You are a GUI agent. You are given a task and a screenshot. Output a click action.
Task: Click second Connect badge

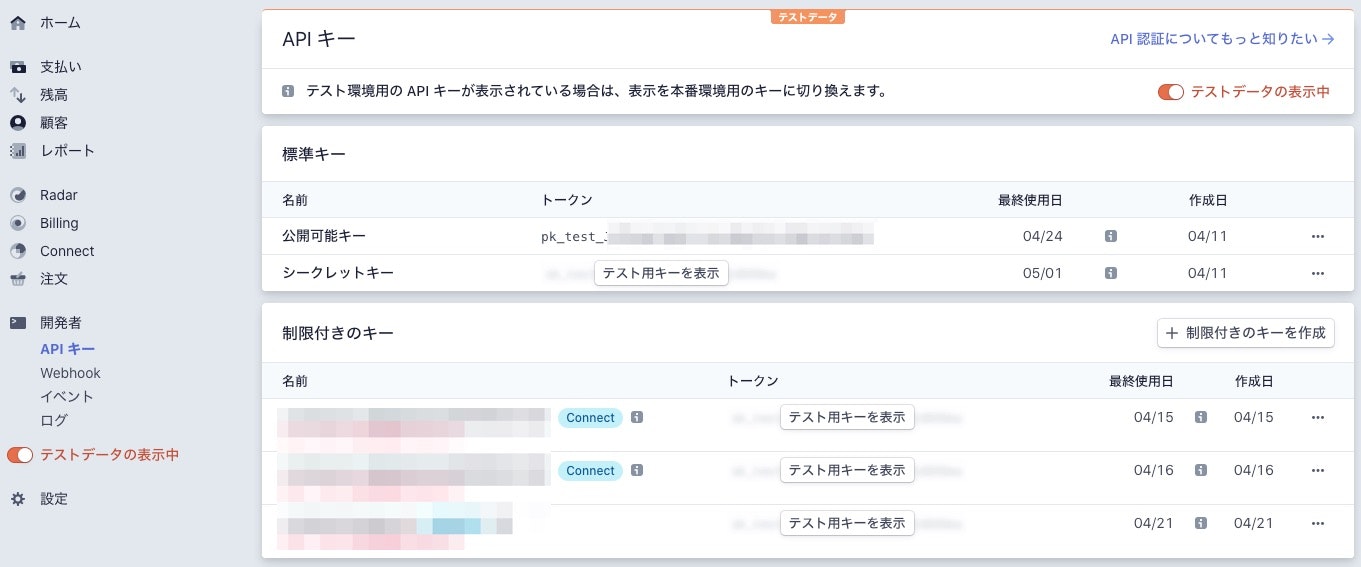coord(590,471)
